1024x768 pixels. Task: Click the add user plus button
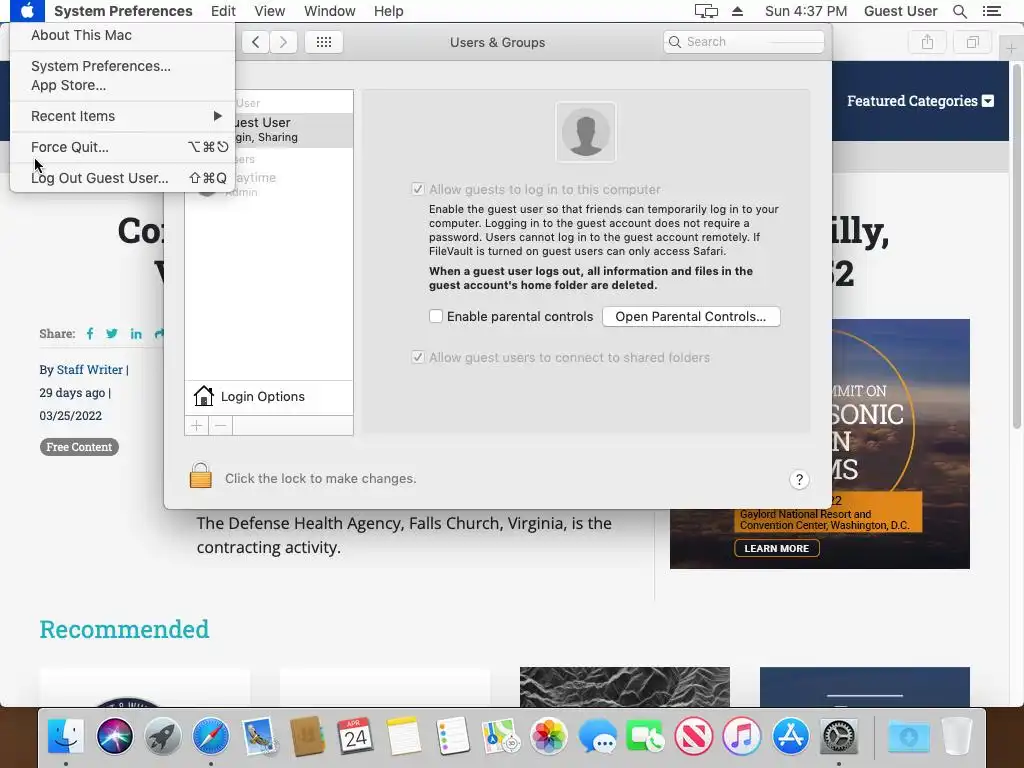[x=197, y=425]
